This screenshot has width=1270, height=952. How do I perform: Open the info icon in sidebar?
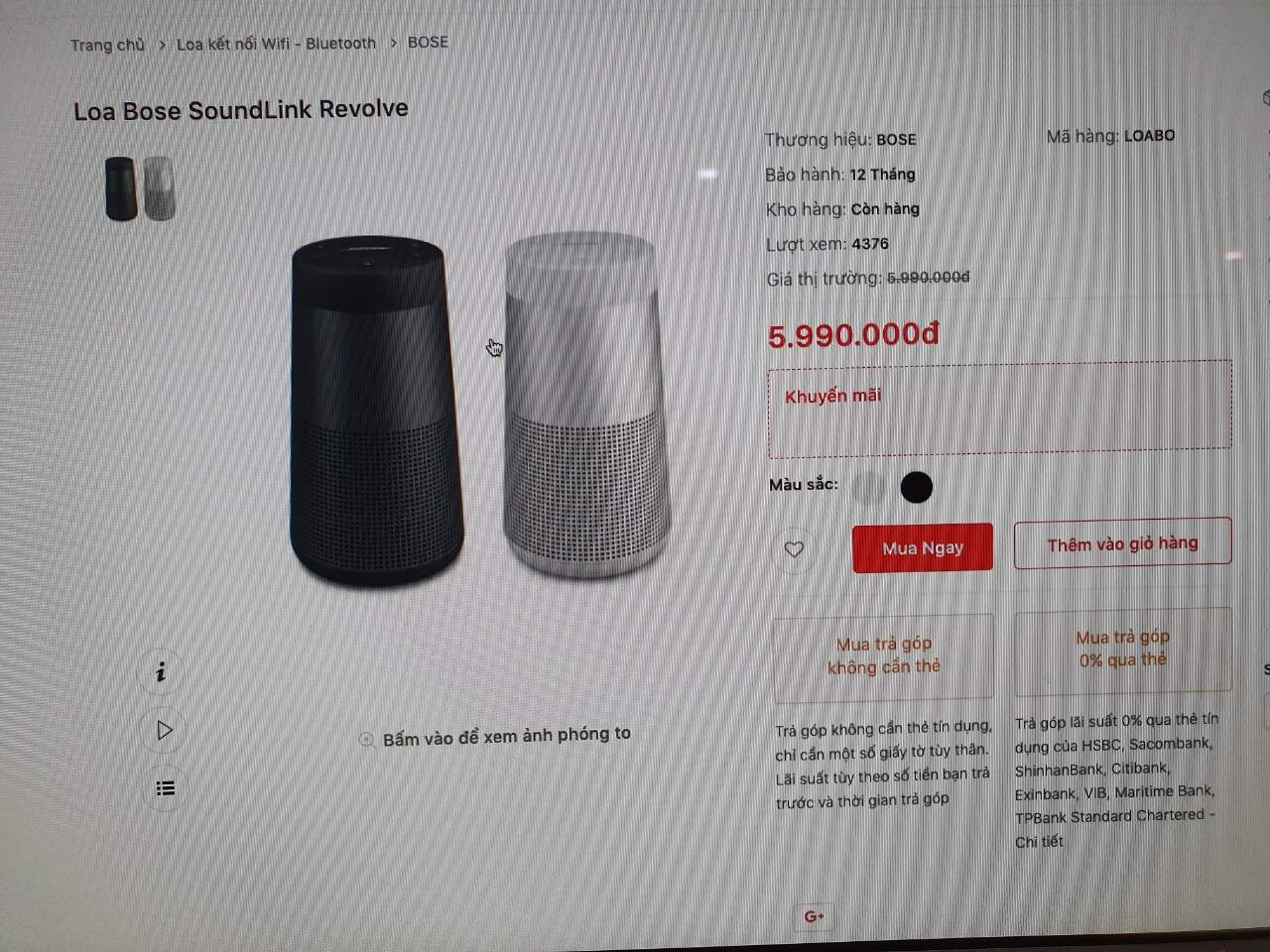162,672
